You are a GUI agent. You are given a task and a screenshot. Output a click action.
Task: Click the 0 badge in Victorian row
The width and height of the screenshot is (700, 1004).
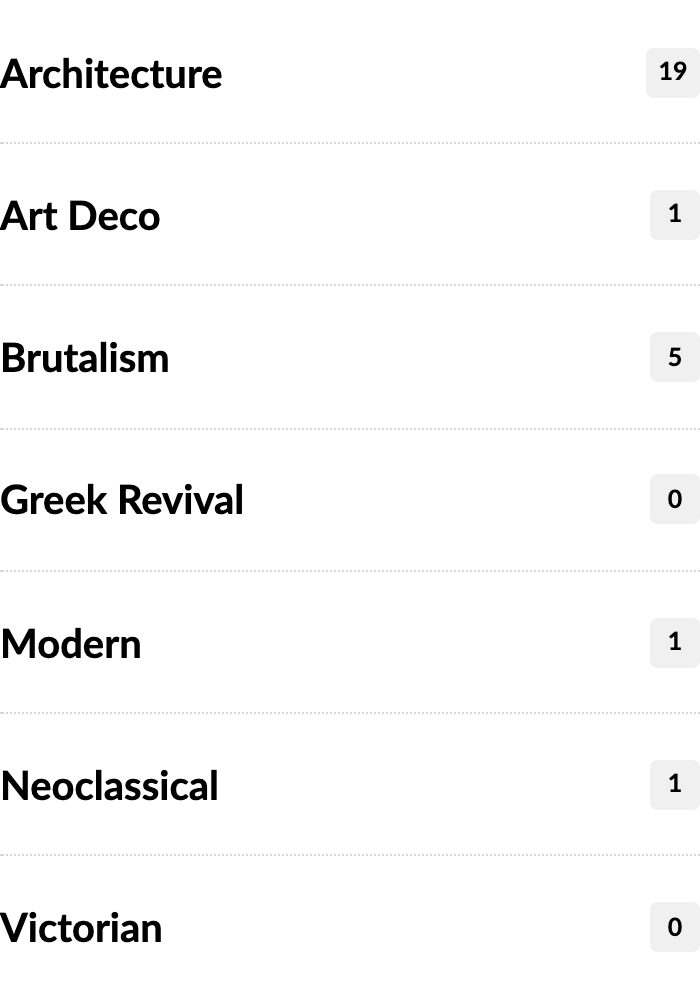(674, 927)
